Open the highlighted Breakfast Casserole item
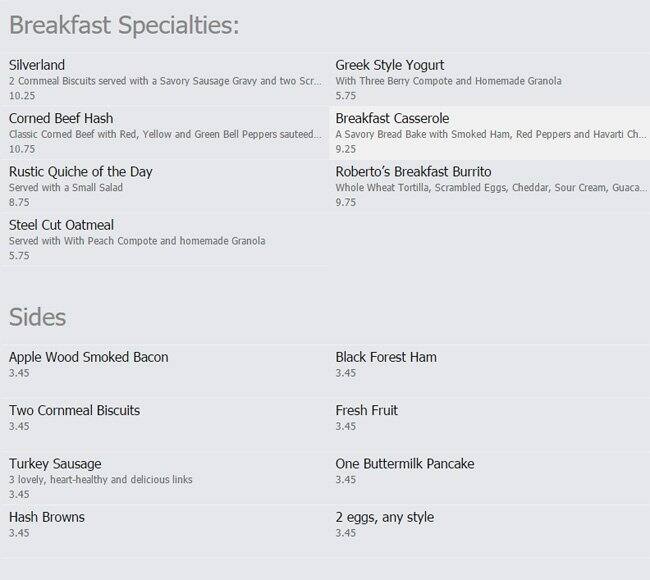 point(392,118)
